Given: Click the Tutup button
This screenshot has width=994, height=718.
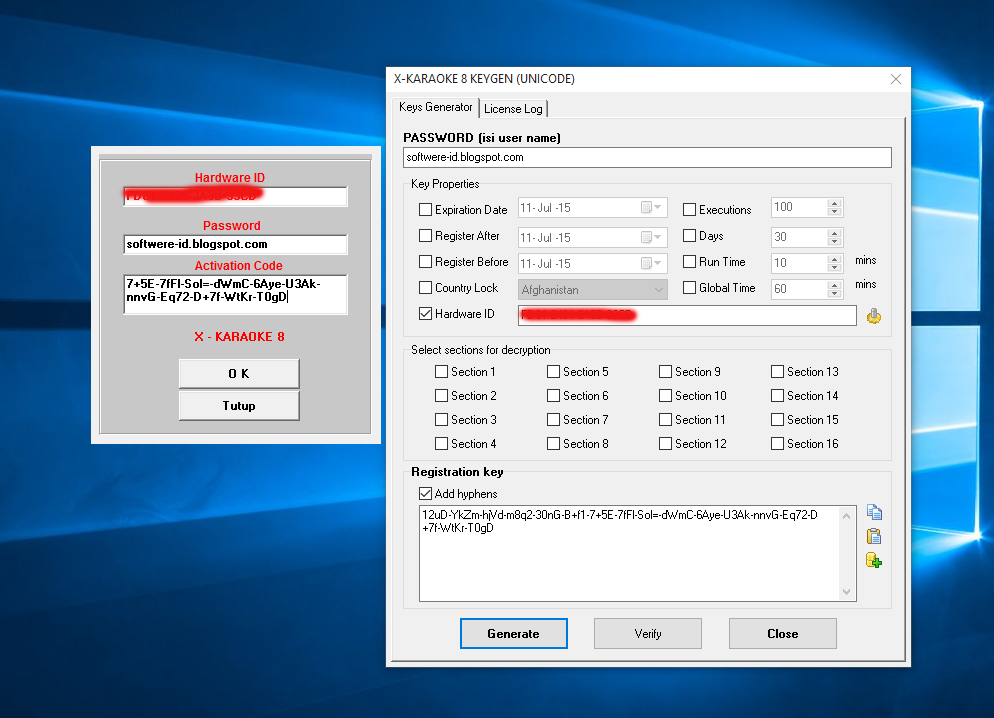Looking at the screenshot, I should (x=239, y=406).
